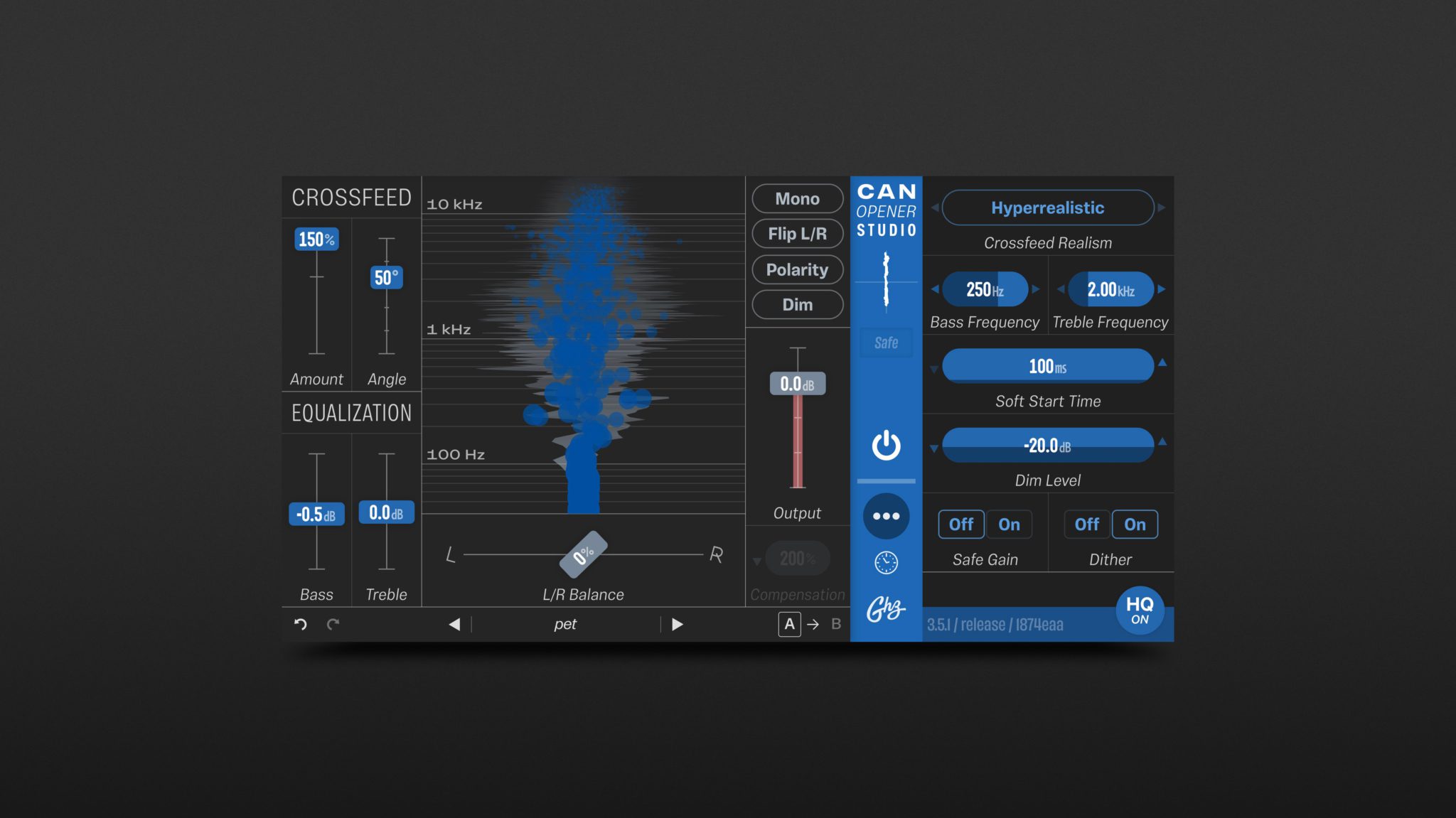The image size is (1456, 818).
Task: Click the Safe indicator below the waveform meter
Action: coord(885,342)
